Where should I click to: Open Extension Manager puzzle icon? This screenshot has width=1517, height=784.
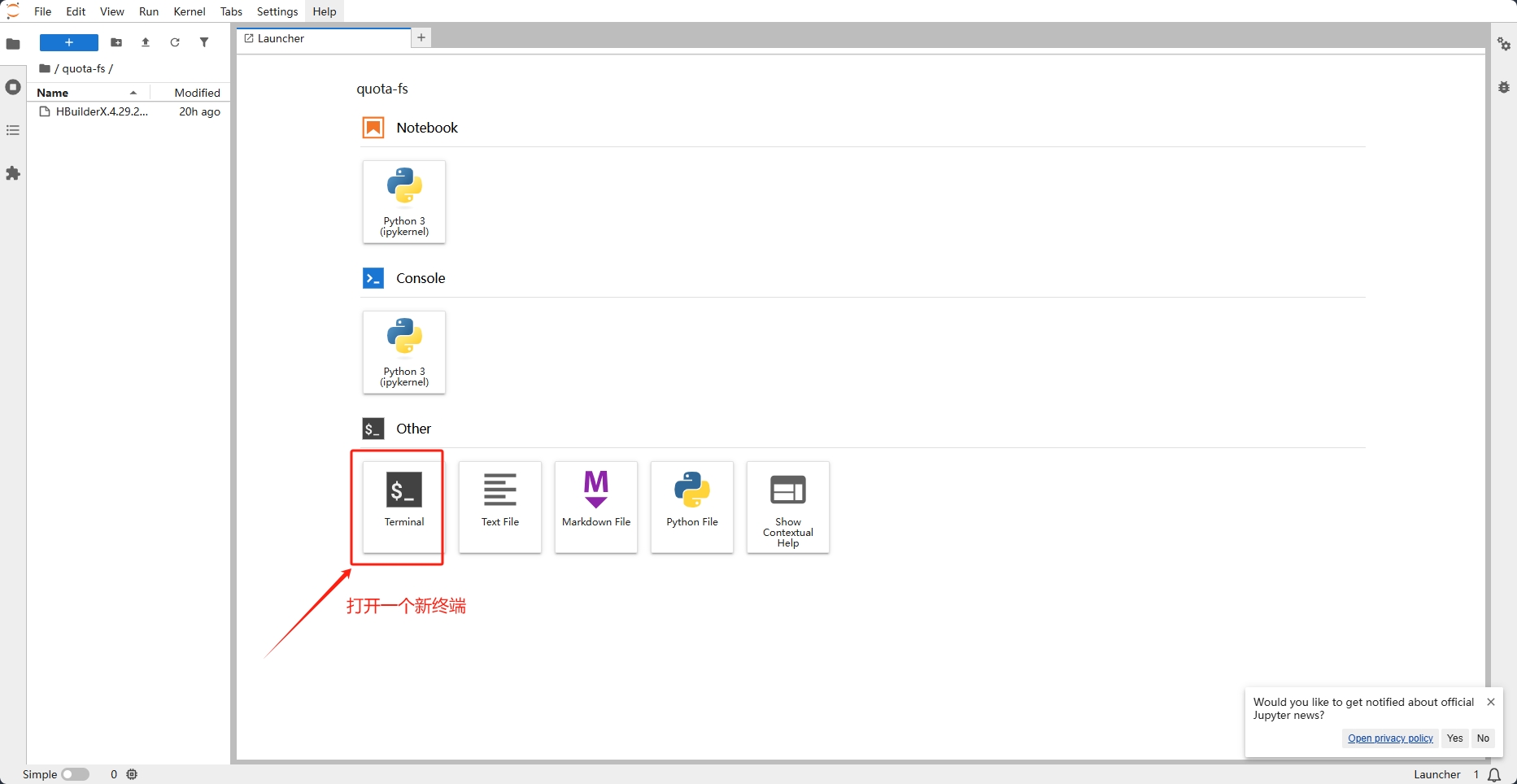[x=13, y=173]
